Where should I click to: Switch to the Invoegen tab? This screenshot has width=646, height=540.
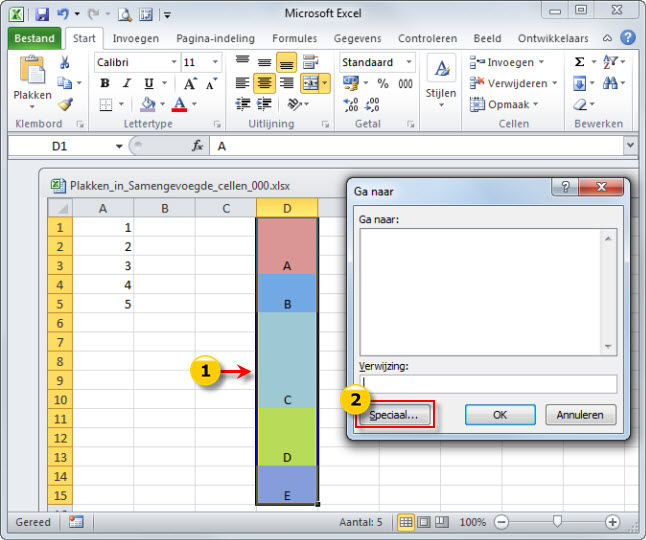click(x=136, y=38)
